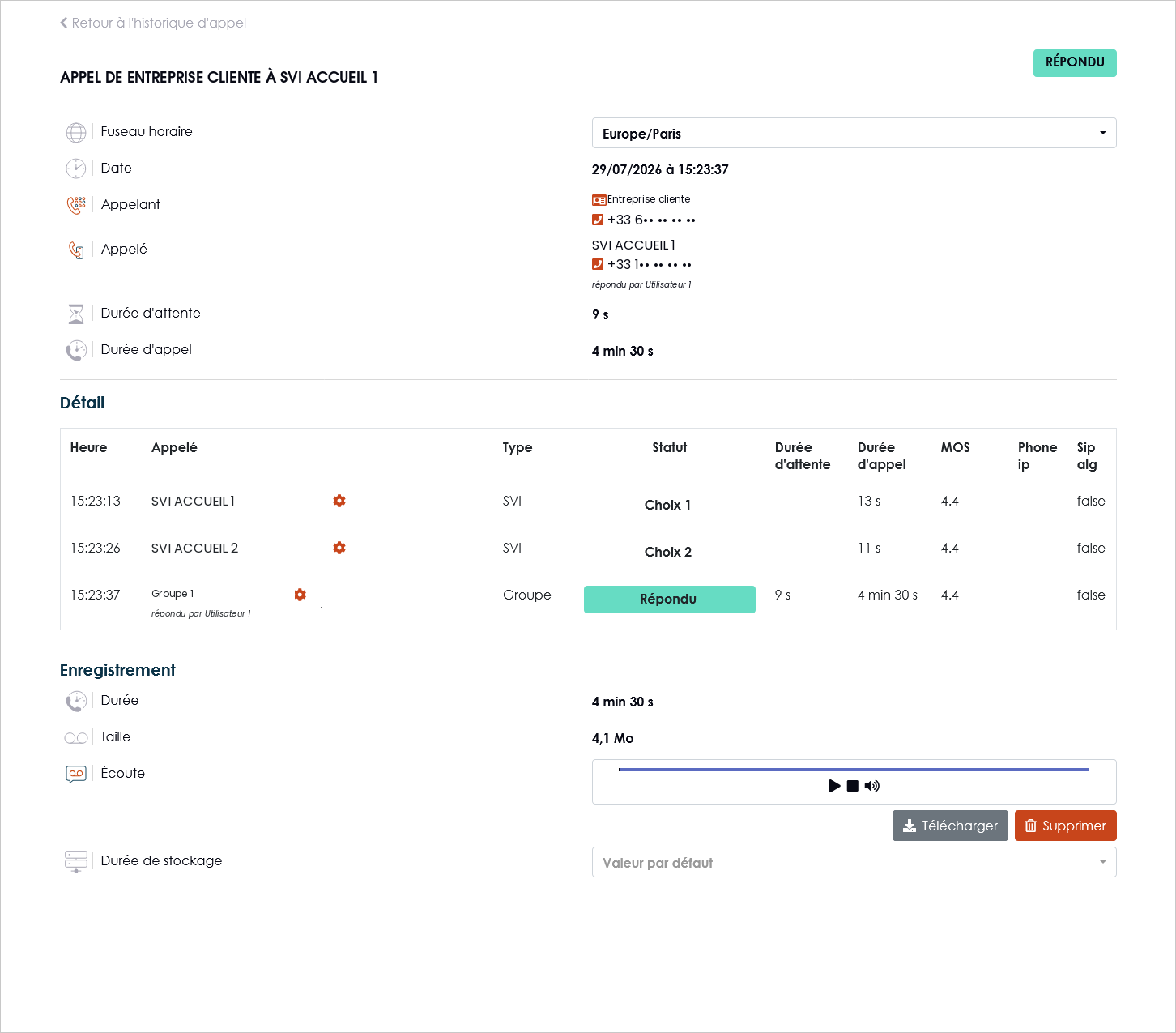Click the Répondu status badge in the Groupe row
Viewport: 1176px width, 1033px height.
[669, 600]
